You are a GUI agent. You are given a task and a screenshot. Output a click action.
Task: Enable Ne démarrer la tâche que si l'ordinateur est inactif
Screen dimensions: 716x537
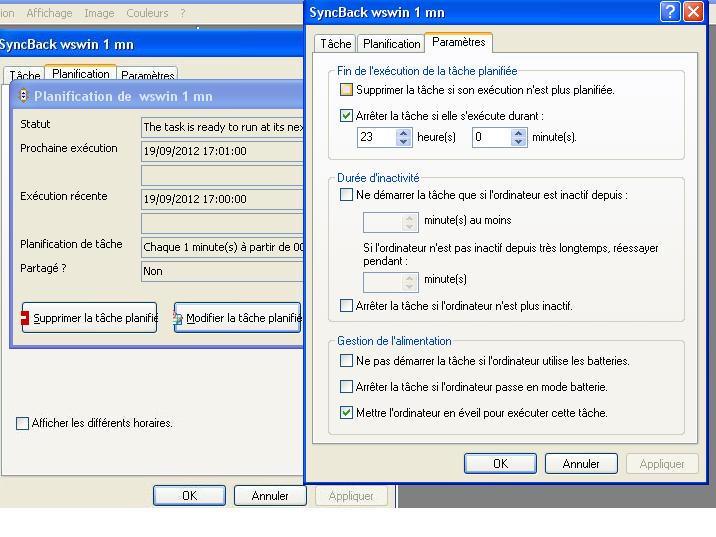pos(346,195)
